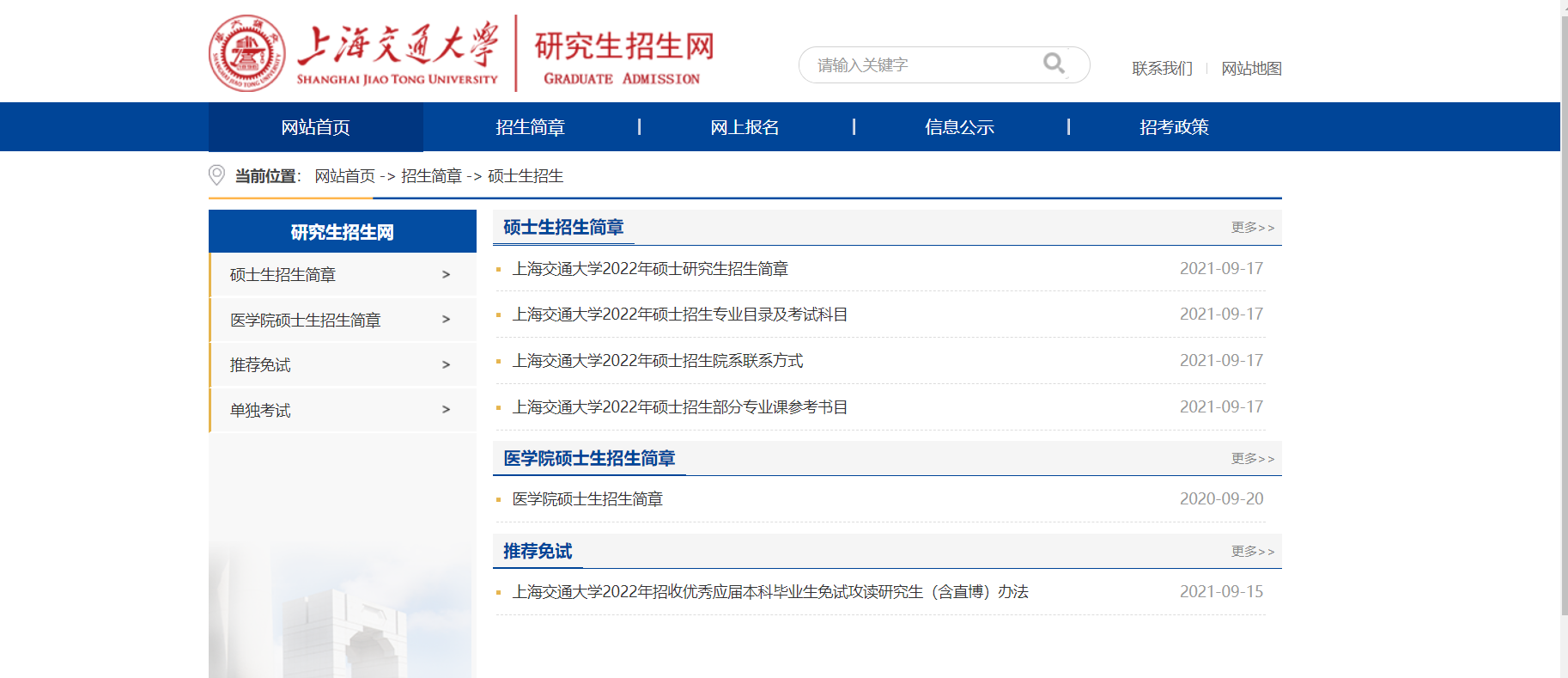Screen dimensions: 1568x678
Task: Click the magnifier search icon
Action: point(1054,64)
